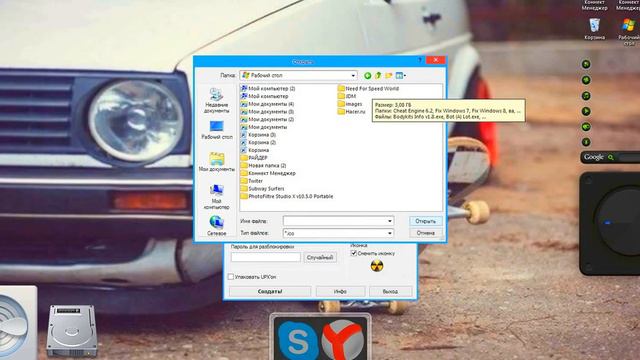
Task: Open Мой компьютер in places bar
Action: click(216, 197)
